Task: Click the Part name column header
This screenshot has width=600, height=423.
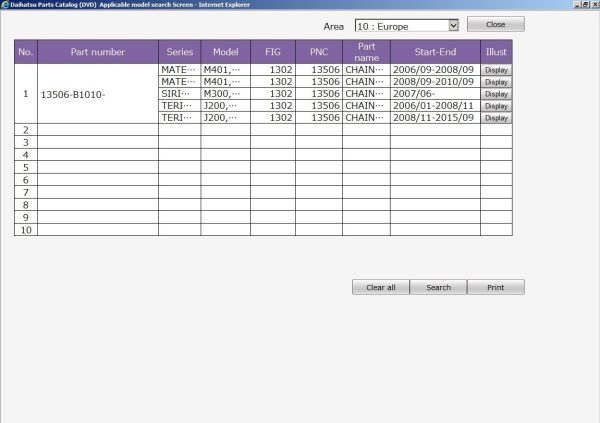Action: coord(366,52)
